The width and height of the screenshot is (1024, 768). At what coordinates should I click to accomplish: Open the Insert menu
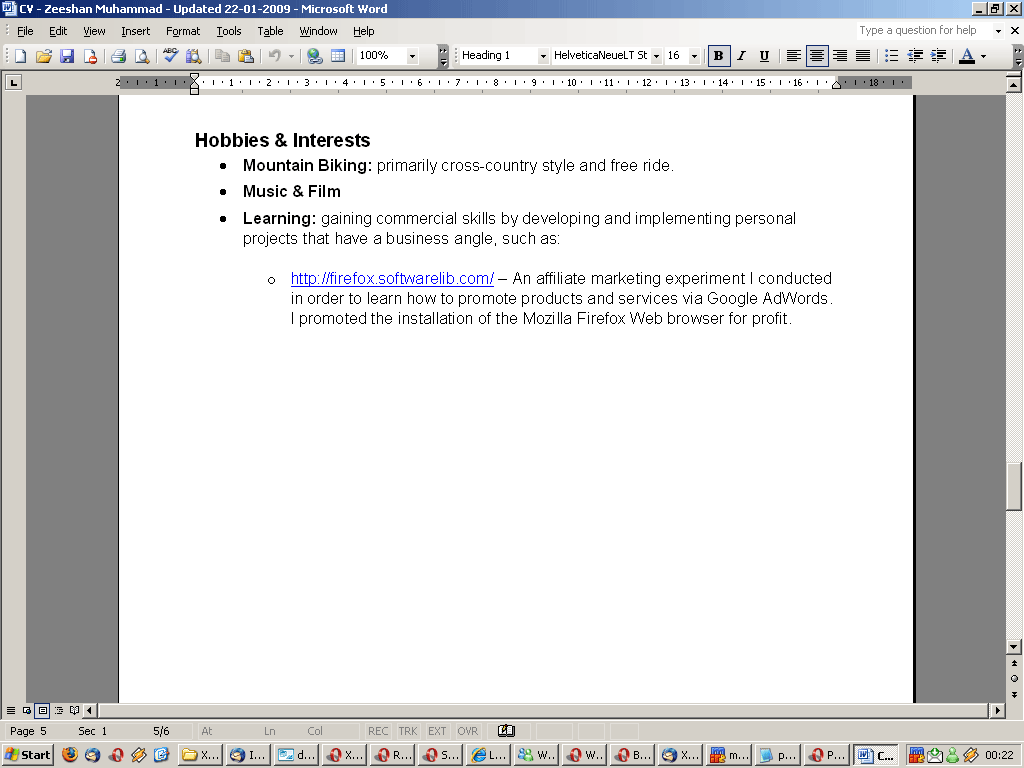pyautogui.click(x=135, y=31)
